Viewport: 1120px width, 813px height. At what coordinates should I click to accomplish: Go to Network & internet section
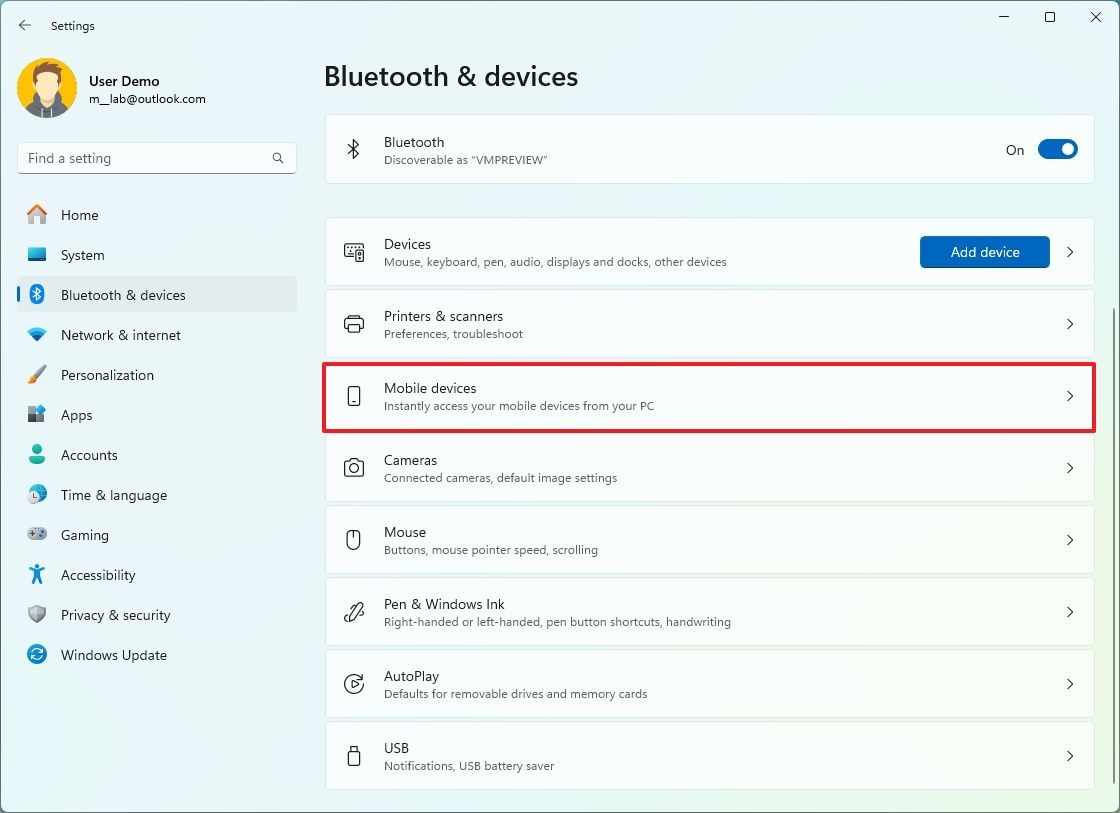[x=121, y=335]
